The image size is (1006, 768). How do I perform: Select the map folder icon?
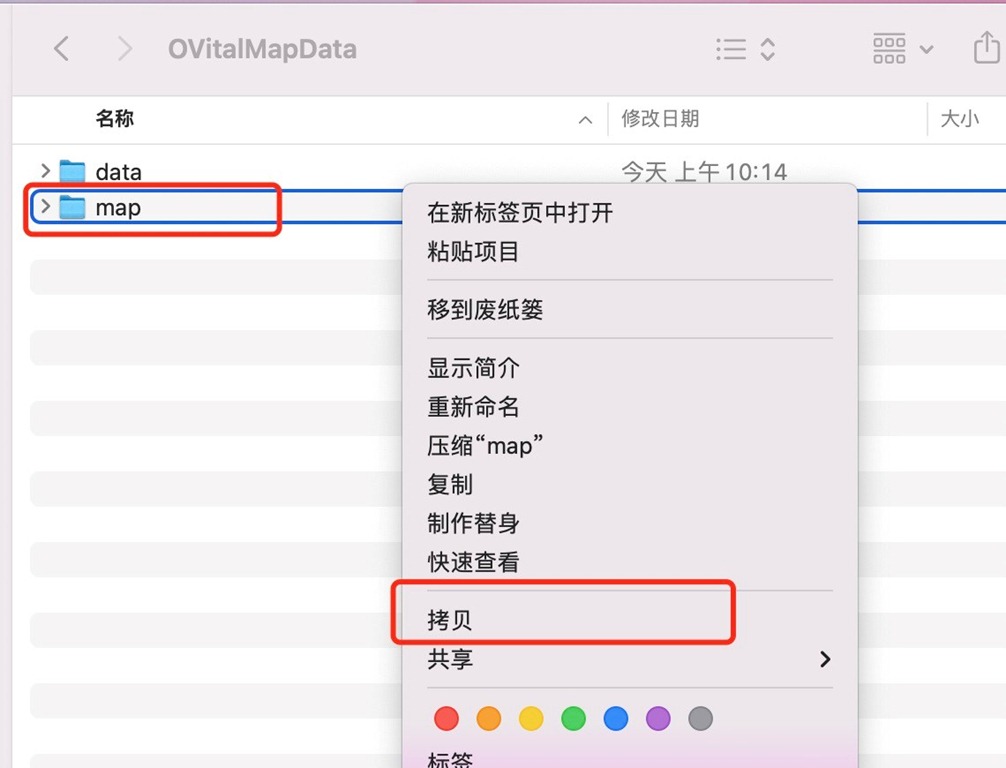73,207
